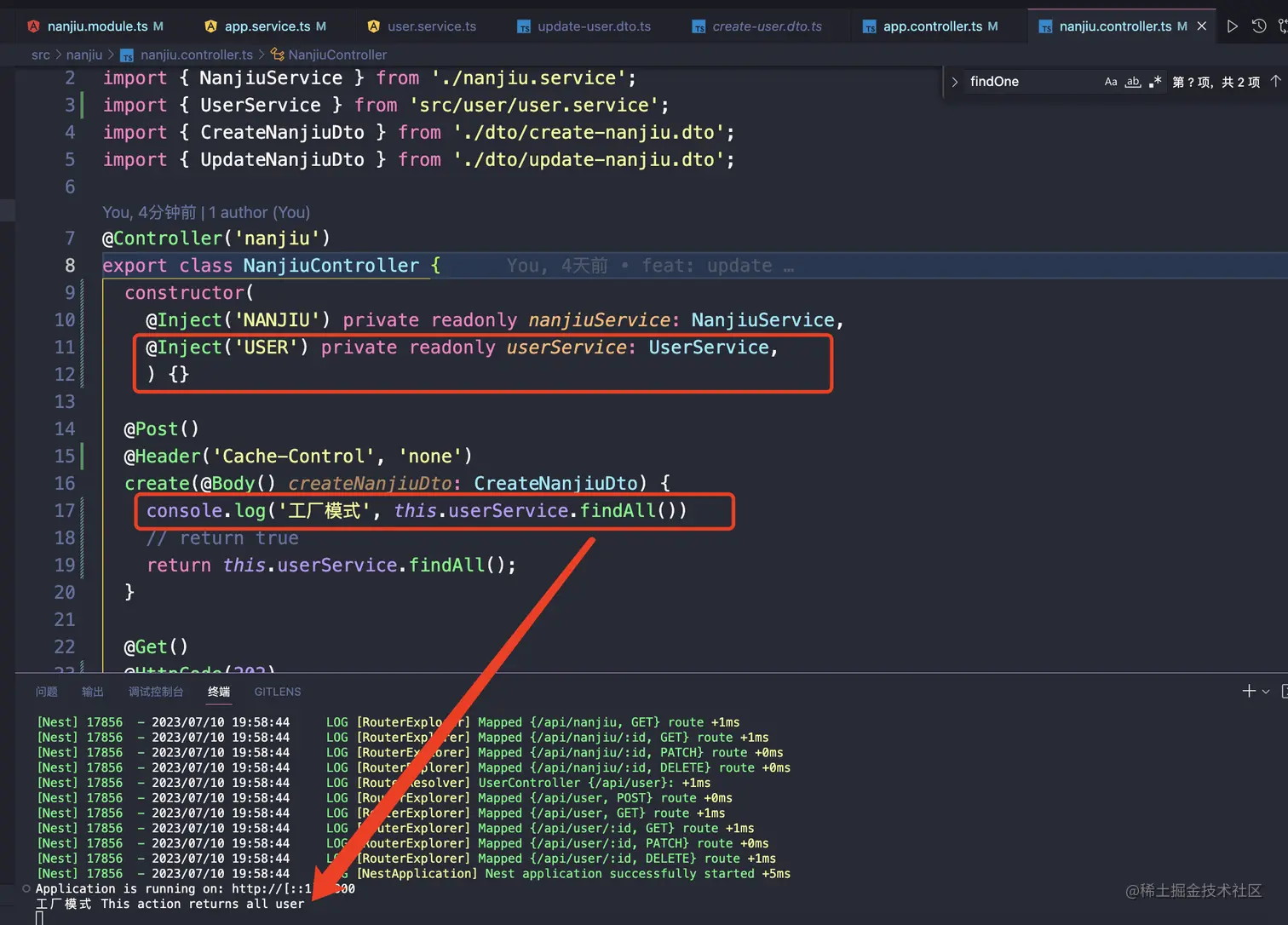Switch to the app.service.ts tab

(267, 26)
